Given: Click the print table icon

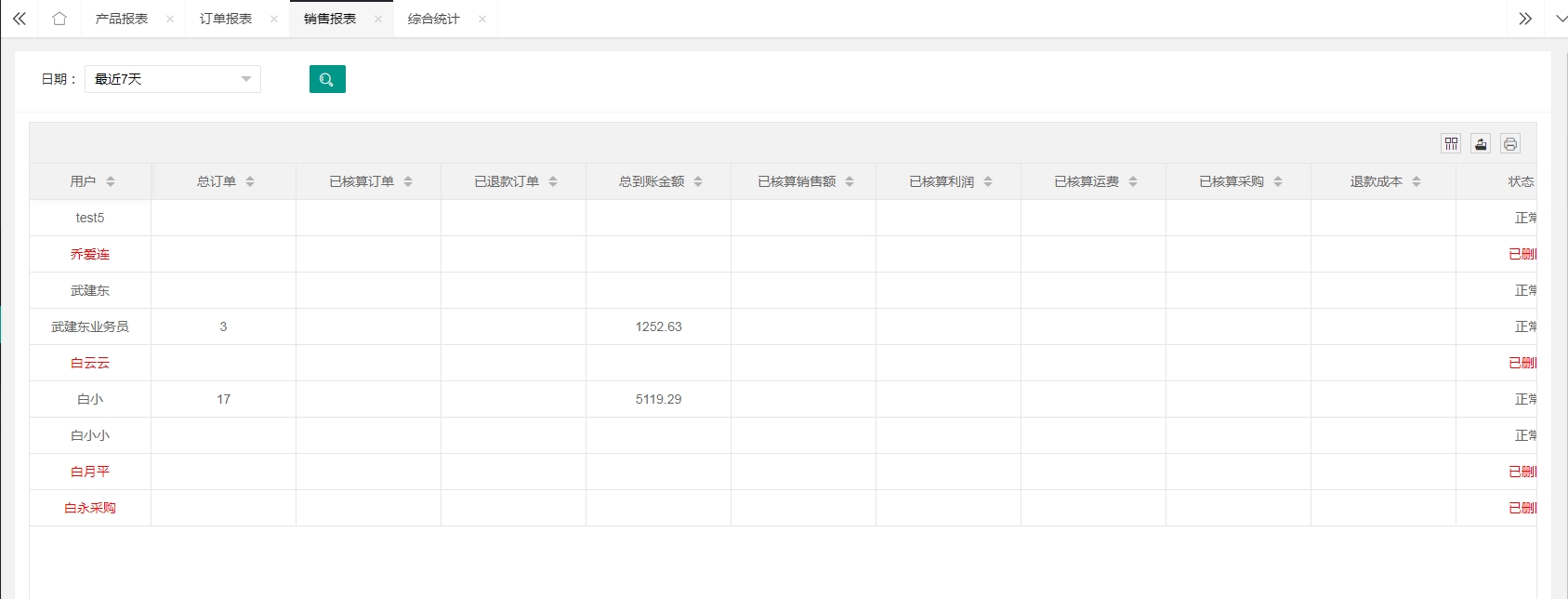Looking at the screenshot, I should point(1510,143).
